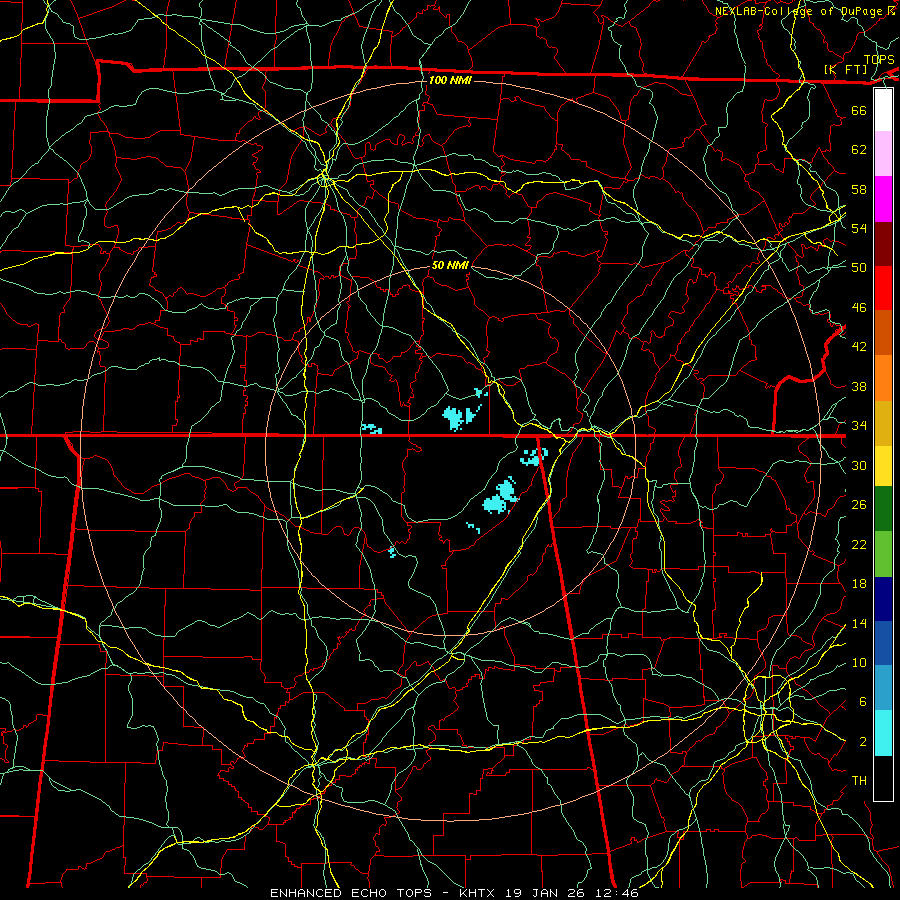The width and height of the screenshot is (900, 900).
Task: Select the cyan legend color block
Action: tap(883, 733)
